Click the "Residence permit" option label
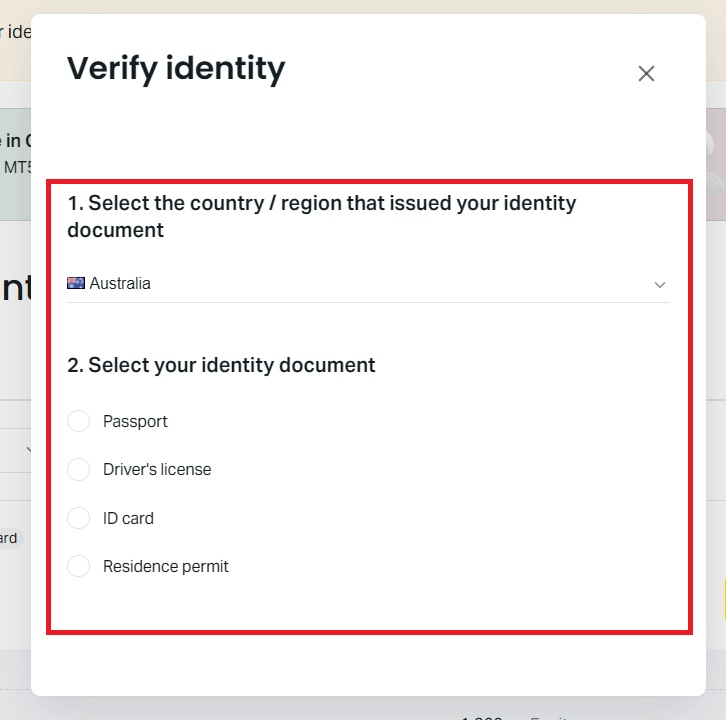 point(166,567)
